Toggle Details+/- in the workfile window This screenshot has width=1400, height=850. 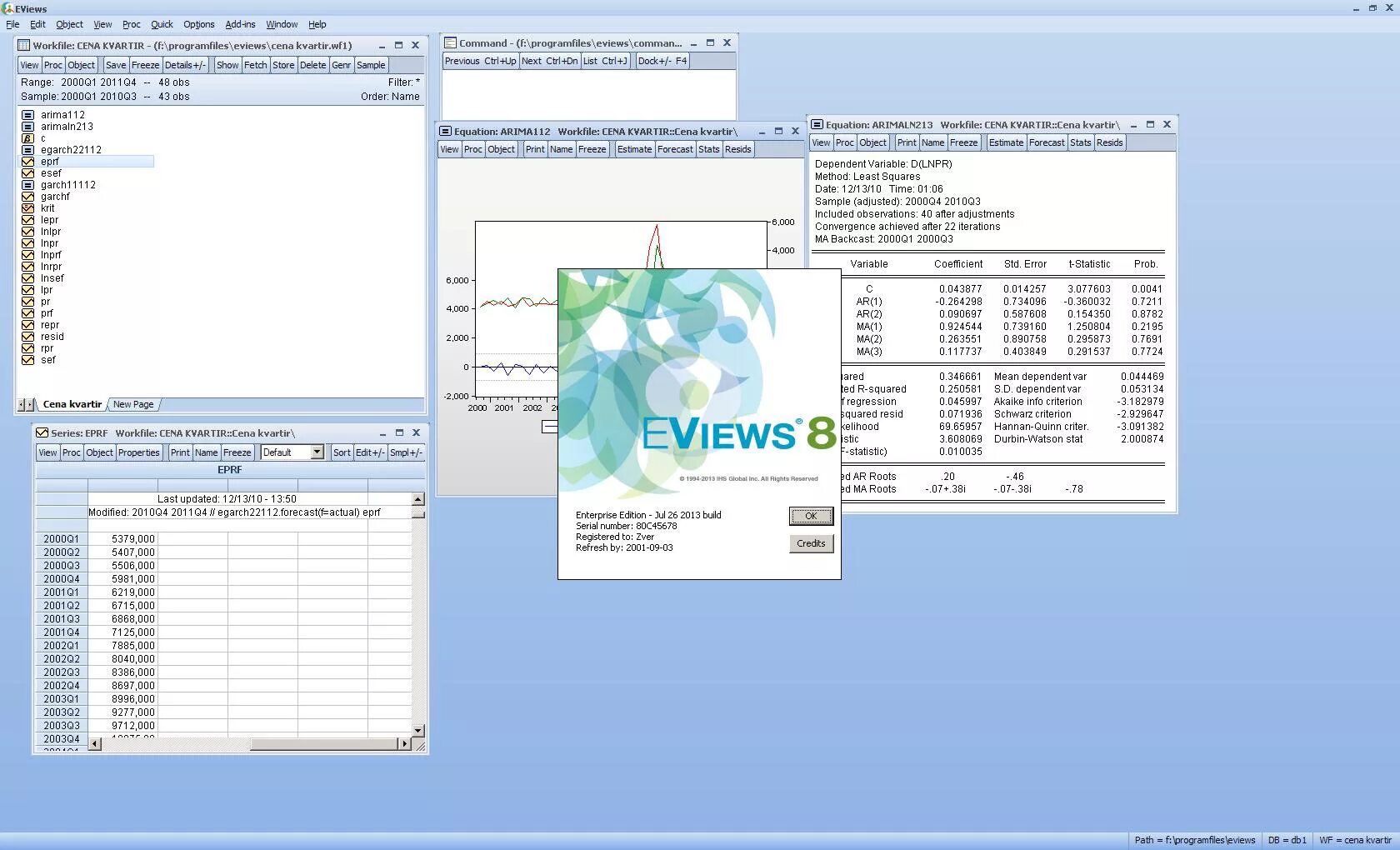click(x=185, y=64)
